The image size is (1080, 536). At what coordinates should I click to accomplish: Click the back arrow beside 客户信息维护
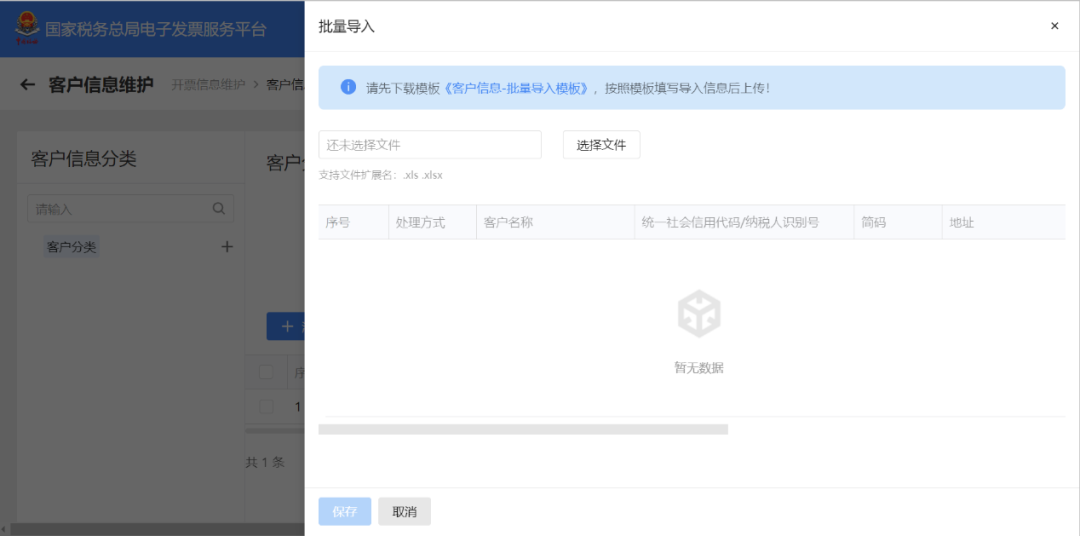(x=28, y=85)
